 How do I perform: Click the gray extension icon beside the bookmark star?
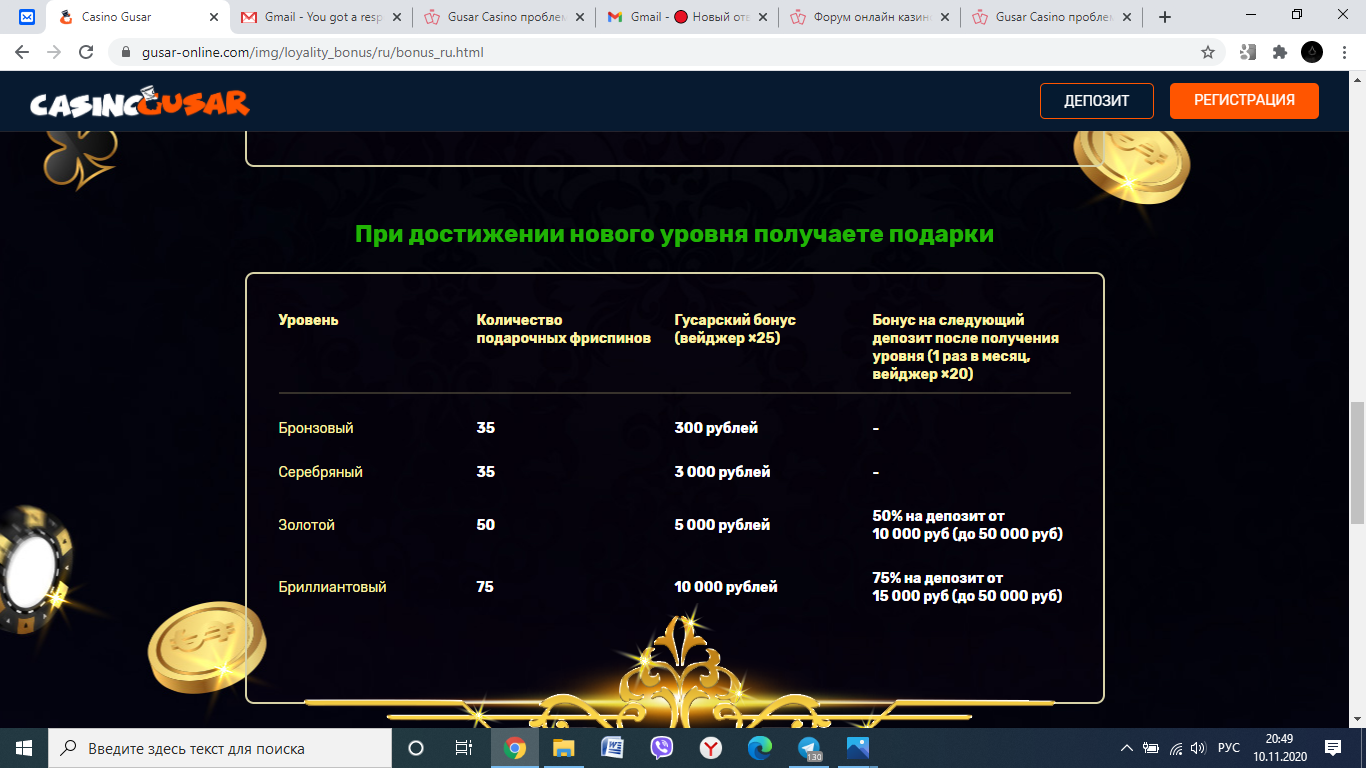click(x=1247, y=52)
